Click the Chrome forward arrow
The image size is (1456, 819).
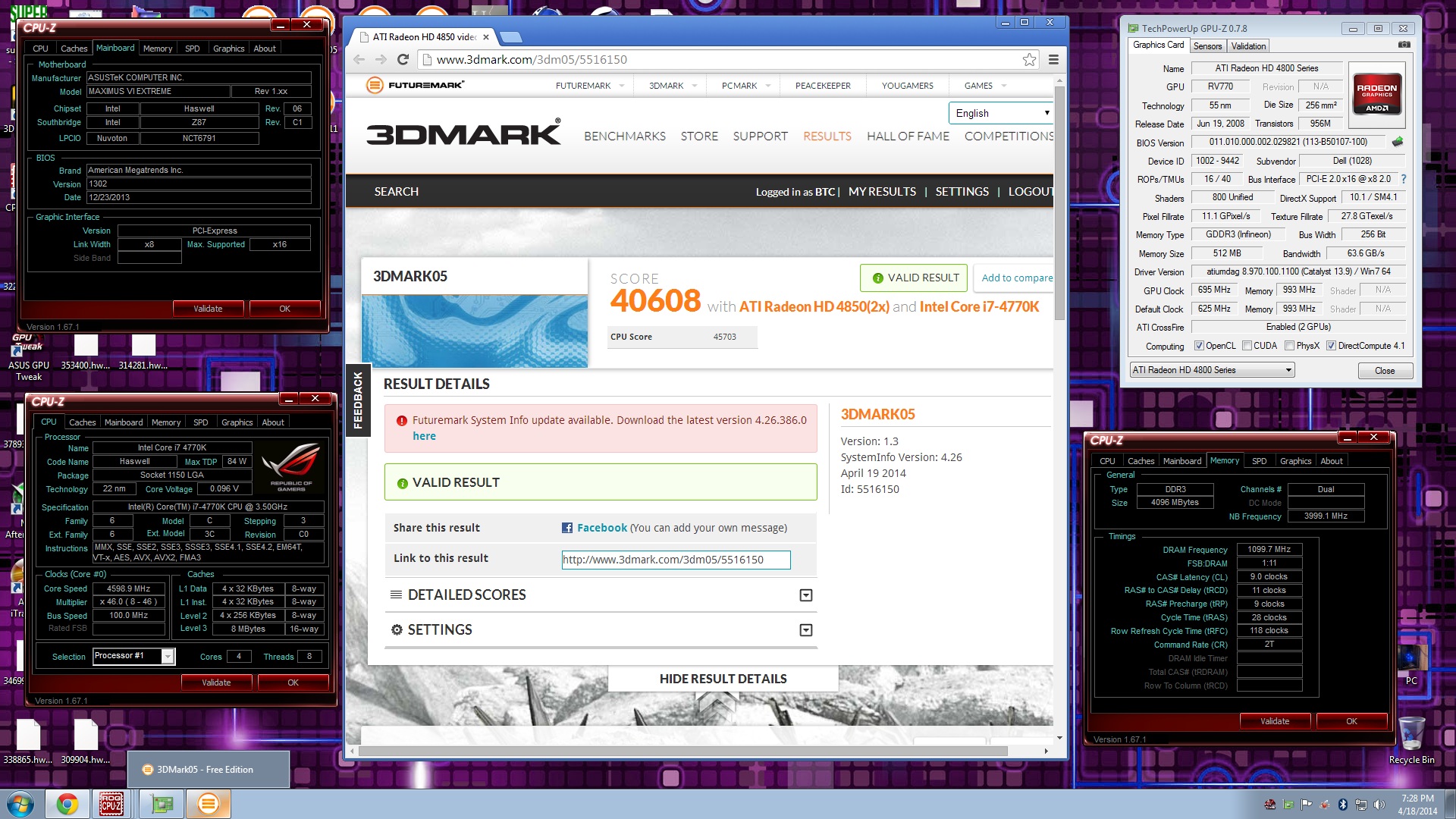[x=381, y=59]
